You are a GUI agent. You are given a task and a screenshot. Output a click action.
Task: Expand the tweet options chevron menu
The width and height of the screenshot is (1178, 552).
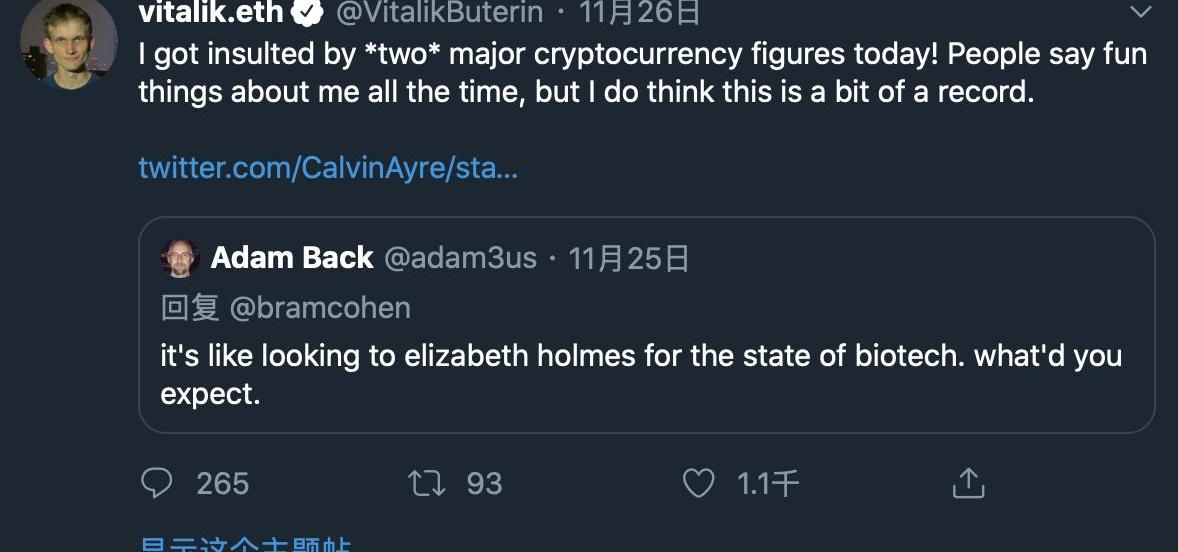point(1140,12)
